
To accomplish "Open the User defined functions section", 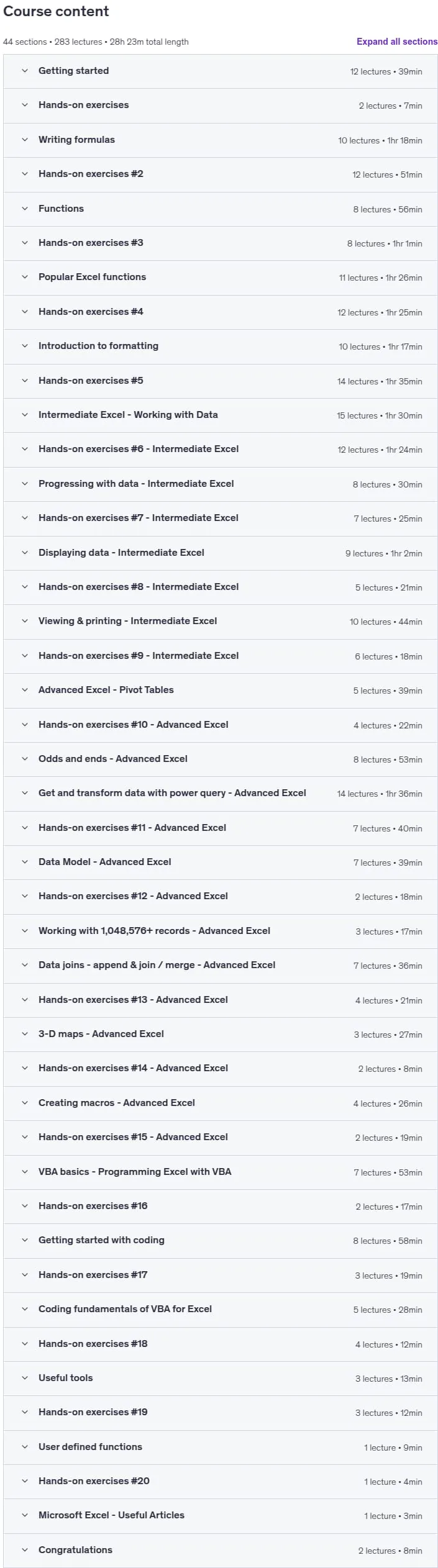I will click(x=221, y=1447).
